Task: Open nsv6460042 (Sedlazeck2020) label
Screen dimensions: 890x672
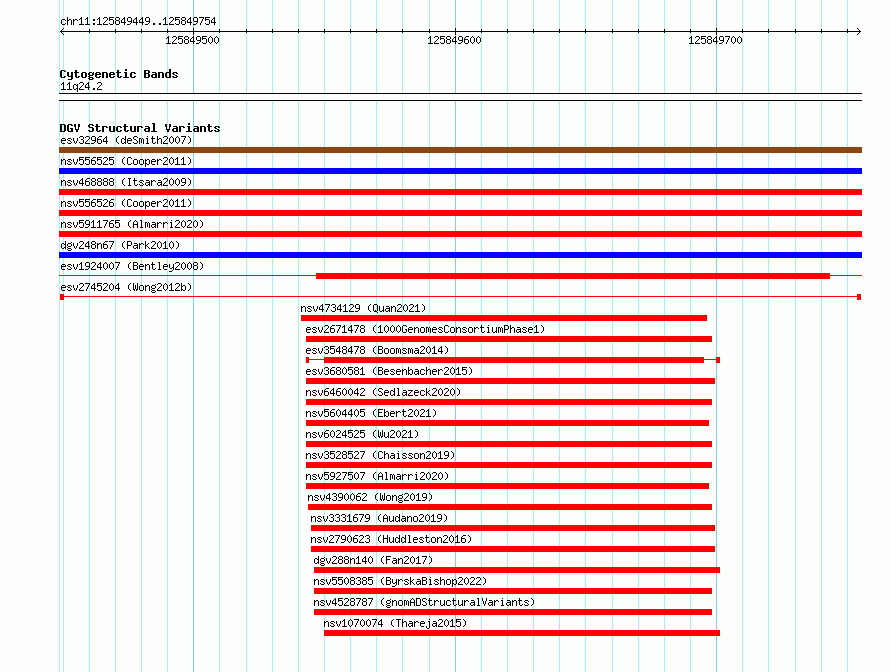Action: coord(383,392)
